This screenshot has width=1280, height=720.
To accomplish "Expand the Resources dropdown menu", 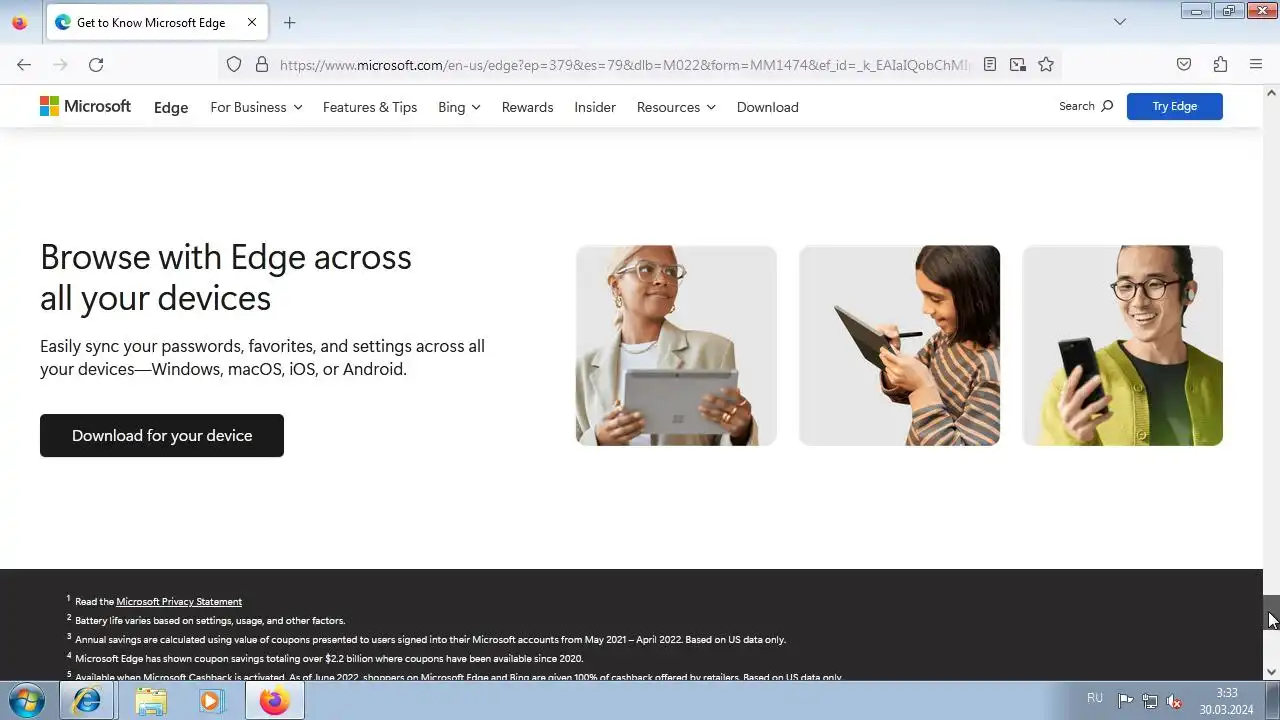I will 676,107.
